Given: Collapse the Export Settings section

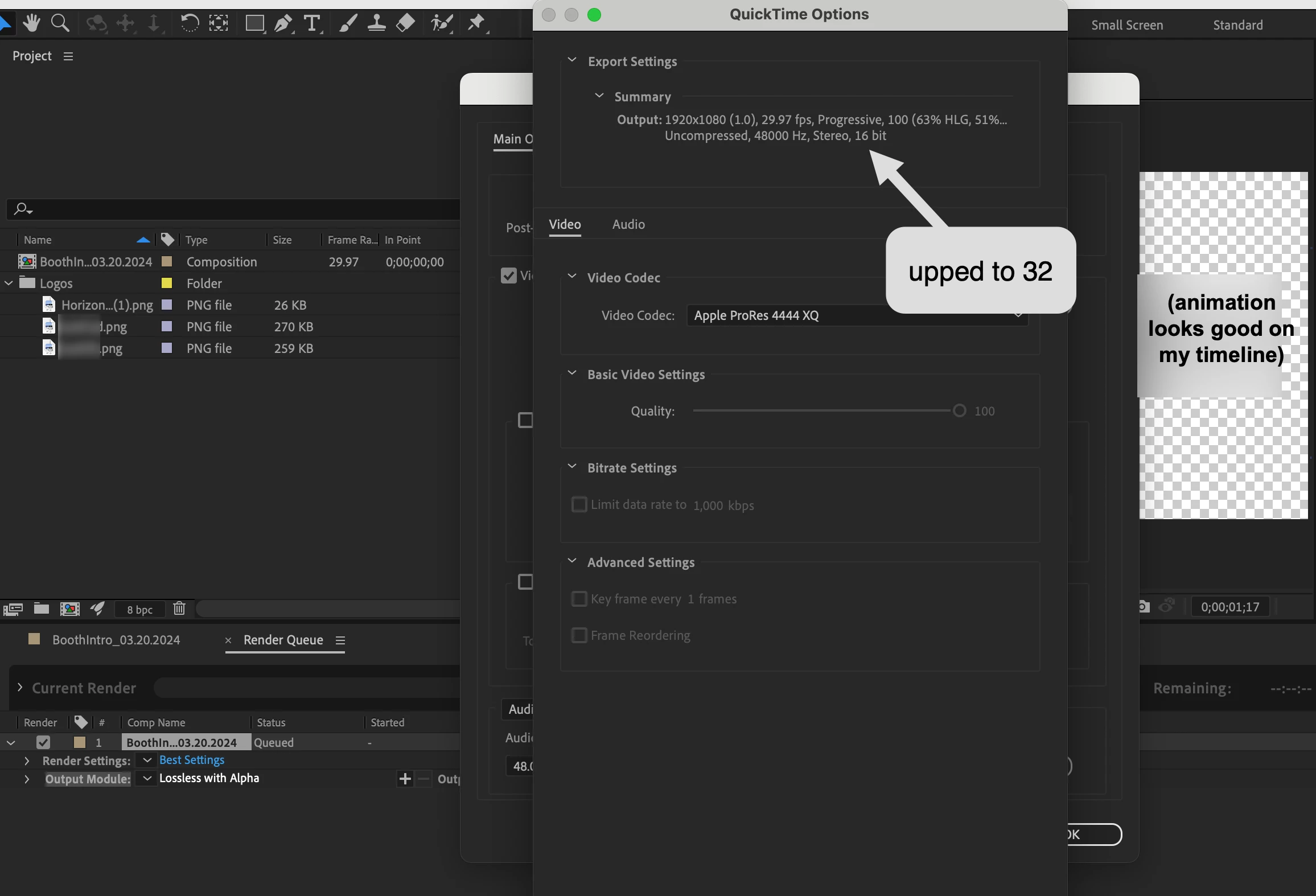Looking at the screenshot, I should [x=572, y=60].
